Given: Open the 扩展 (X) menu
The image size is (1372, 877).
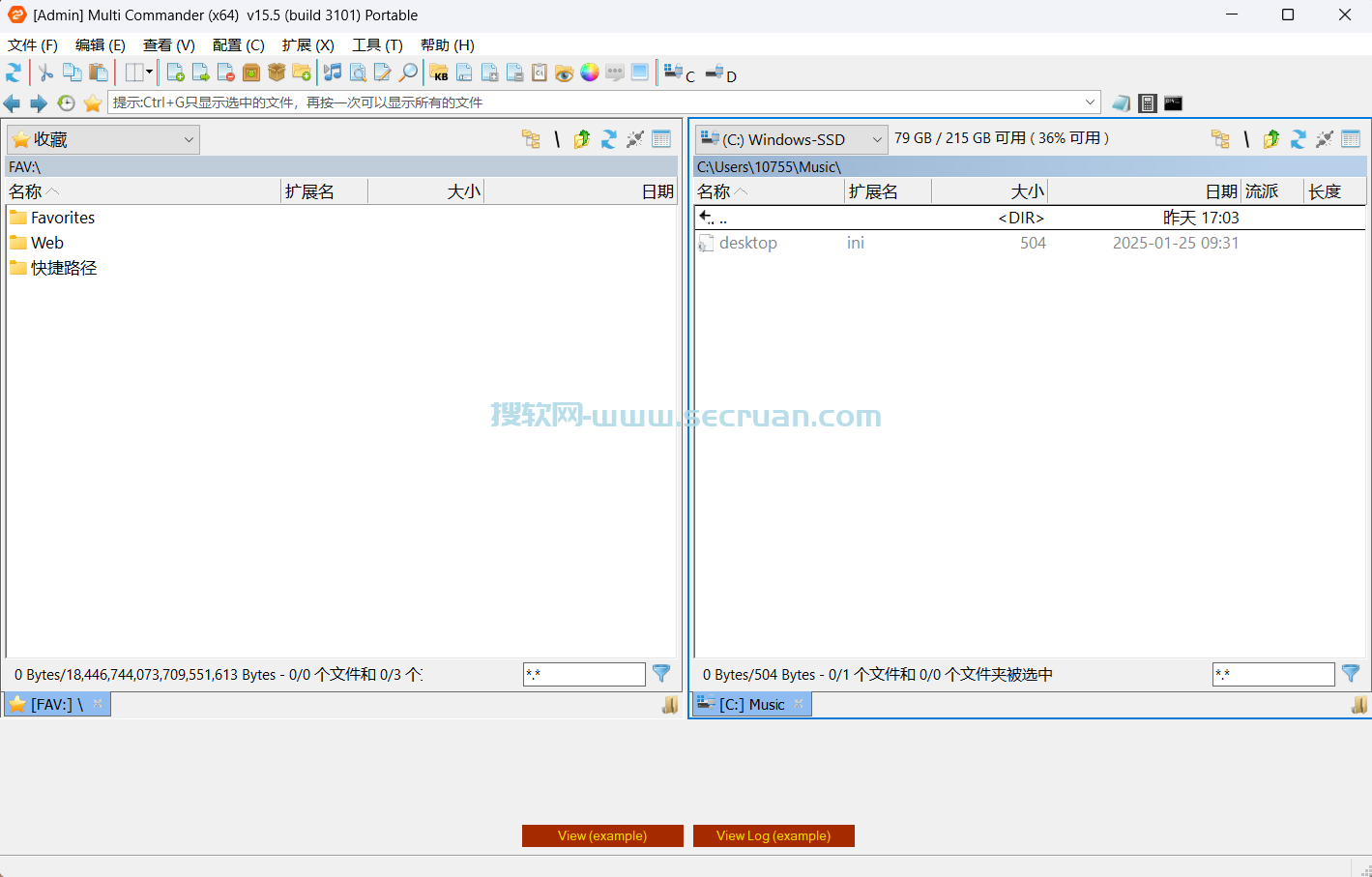Looking at the screenshot, I should pyautogui.click(x=308, y=45).
